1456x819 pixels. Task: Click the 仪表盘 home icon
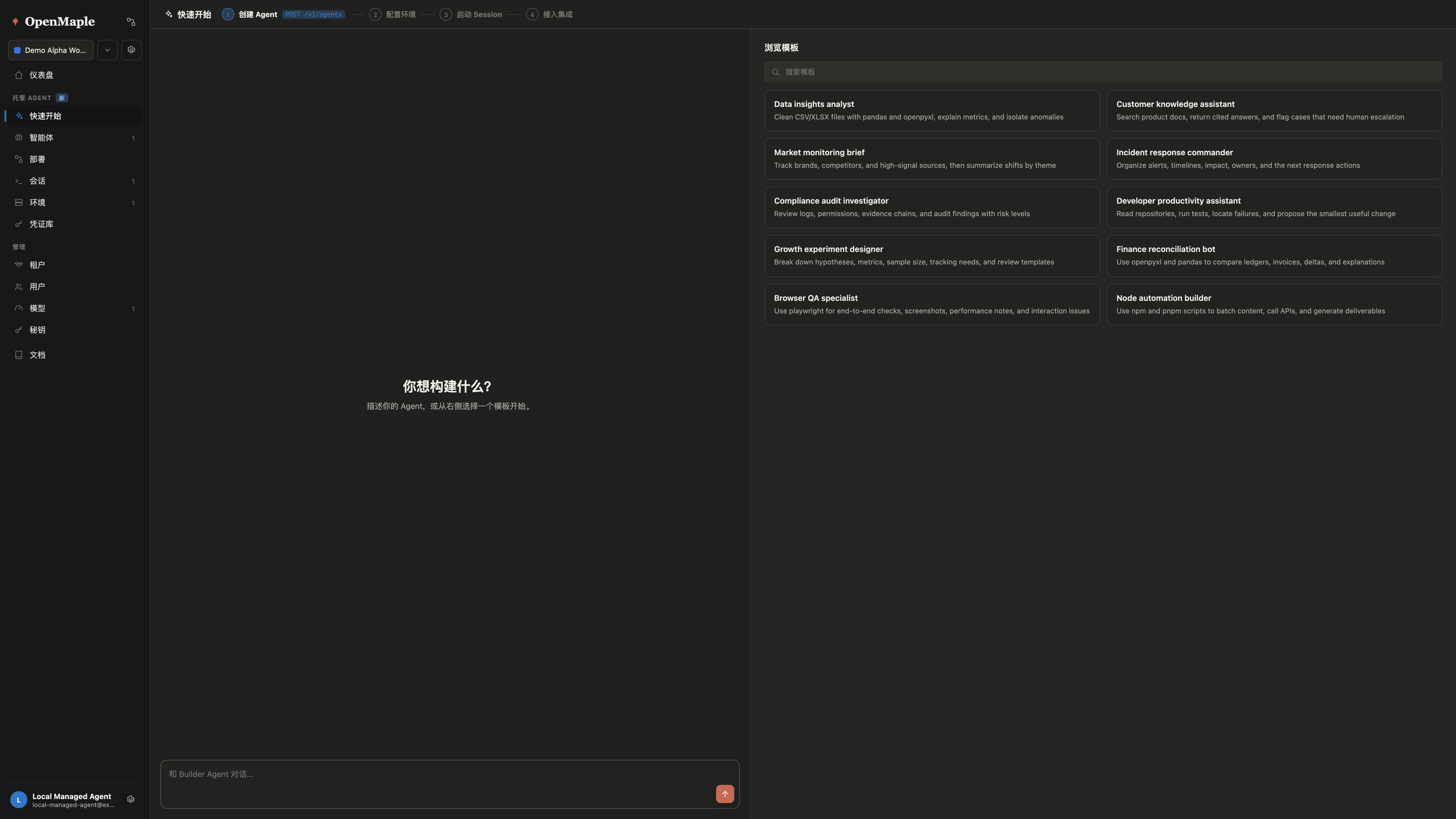pyautogui.click(x=19, y=75)
